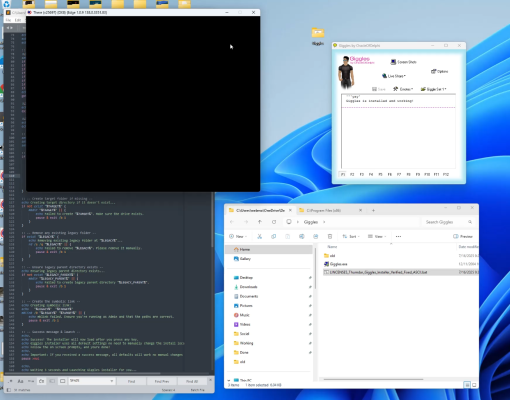Go back in File Explorer
The height and width of the screenshot is (400, 510).
tap(232, 222)
